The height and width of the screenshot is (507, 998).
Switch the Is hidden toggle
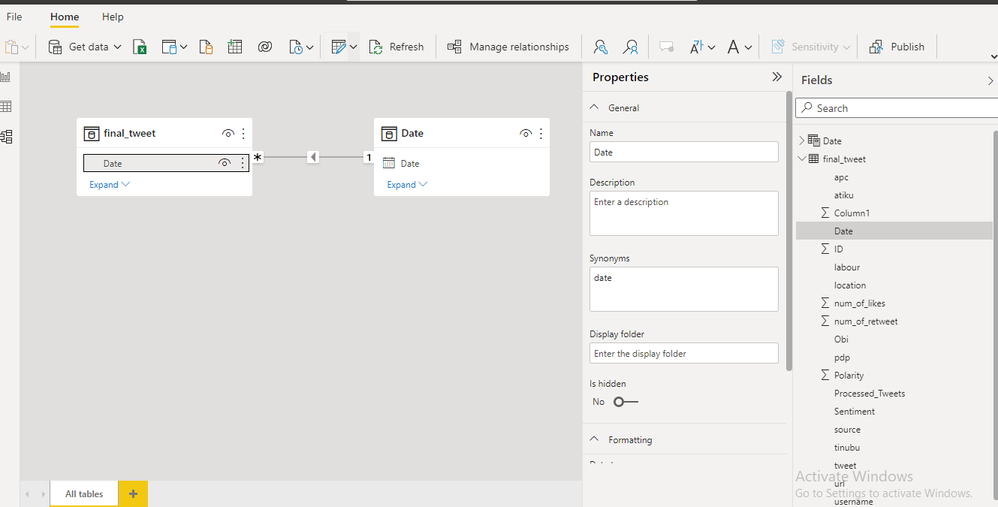pos(625,402)
